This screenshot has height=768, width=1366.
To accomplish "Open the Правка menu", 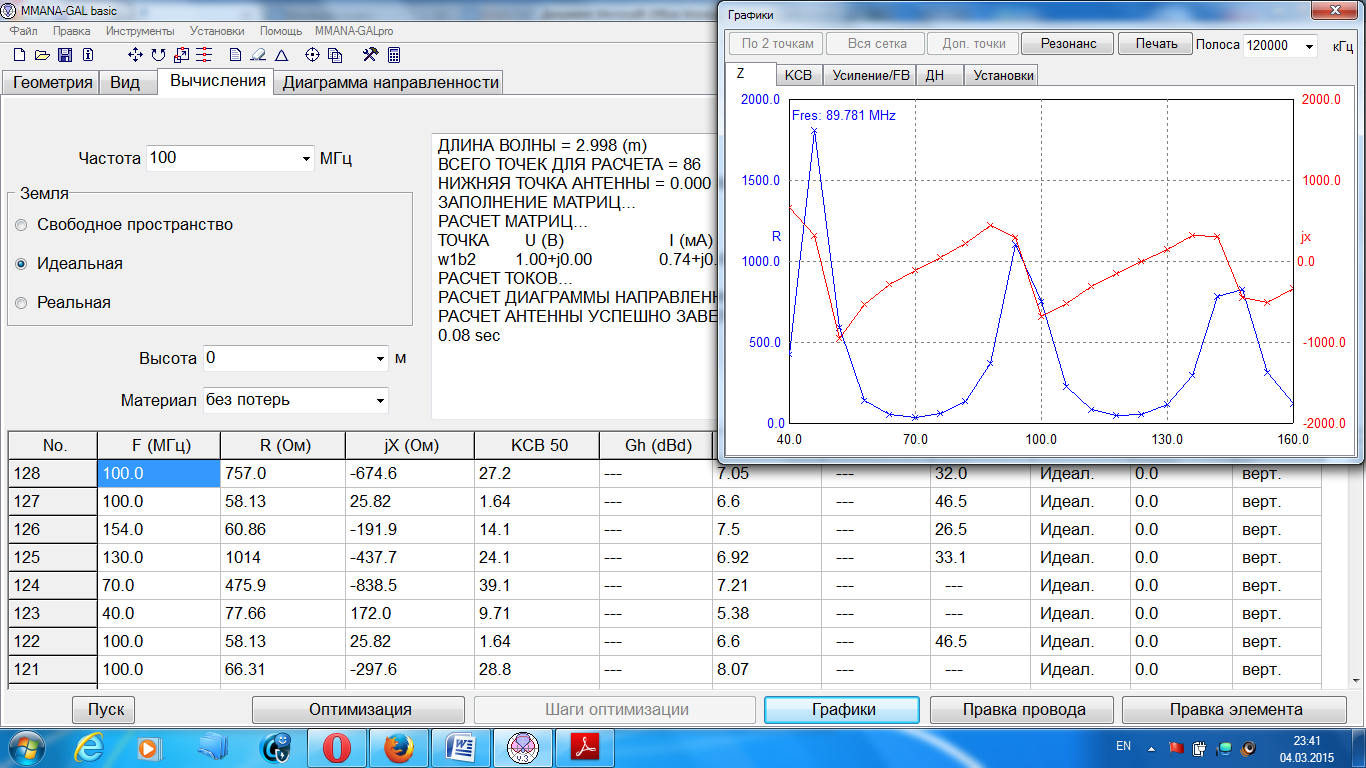I will pyautogui.click(x=72, y=31).
